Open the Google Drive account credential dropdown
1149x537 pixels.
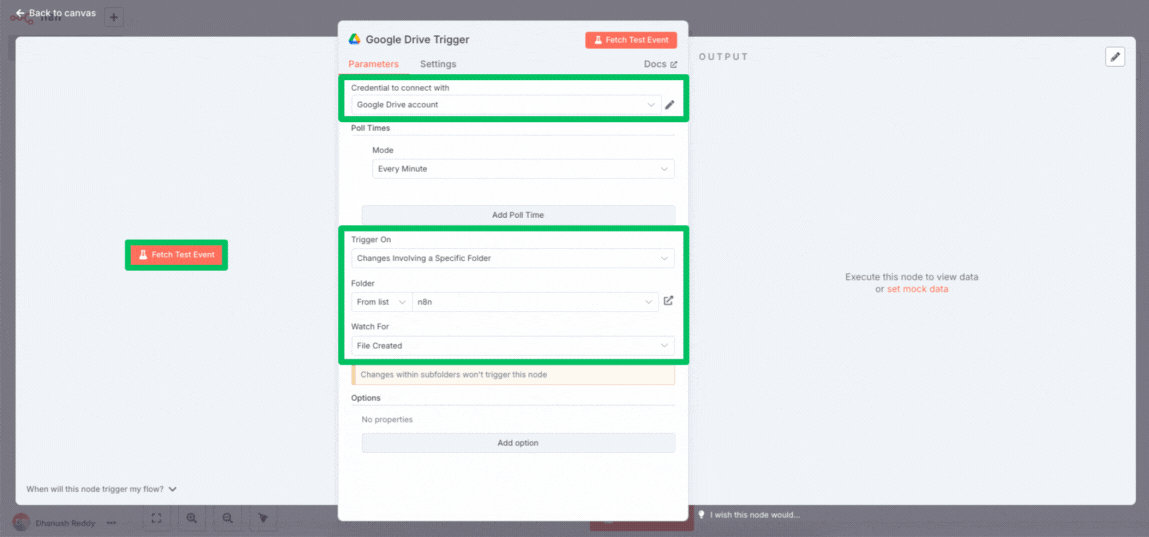coord(507,105)
